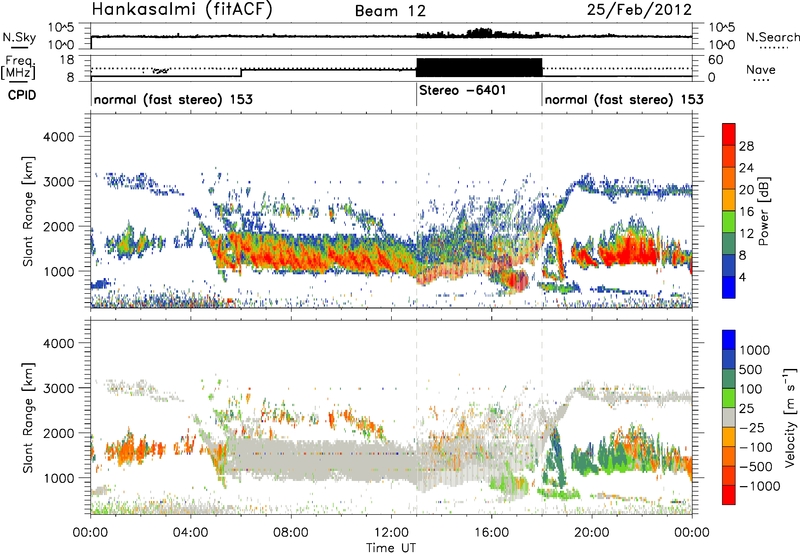Select the CPID row label
The width and height of the screenshot is (800, 554).
pos(22,95)
